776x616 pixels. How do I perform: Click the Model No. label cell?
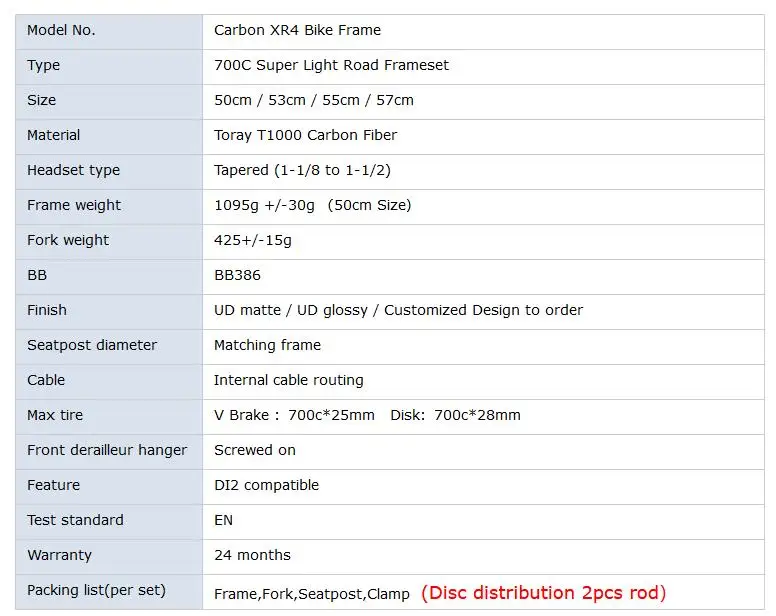click(x=109, y=32)
